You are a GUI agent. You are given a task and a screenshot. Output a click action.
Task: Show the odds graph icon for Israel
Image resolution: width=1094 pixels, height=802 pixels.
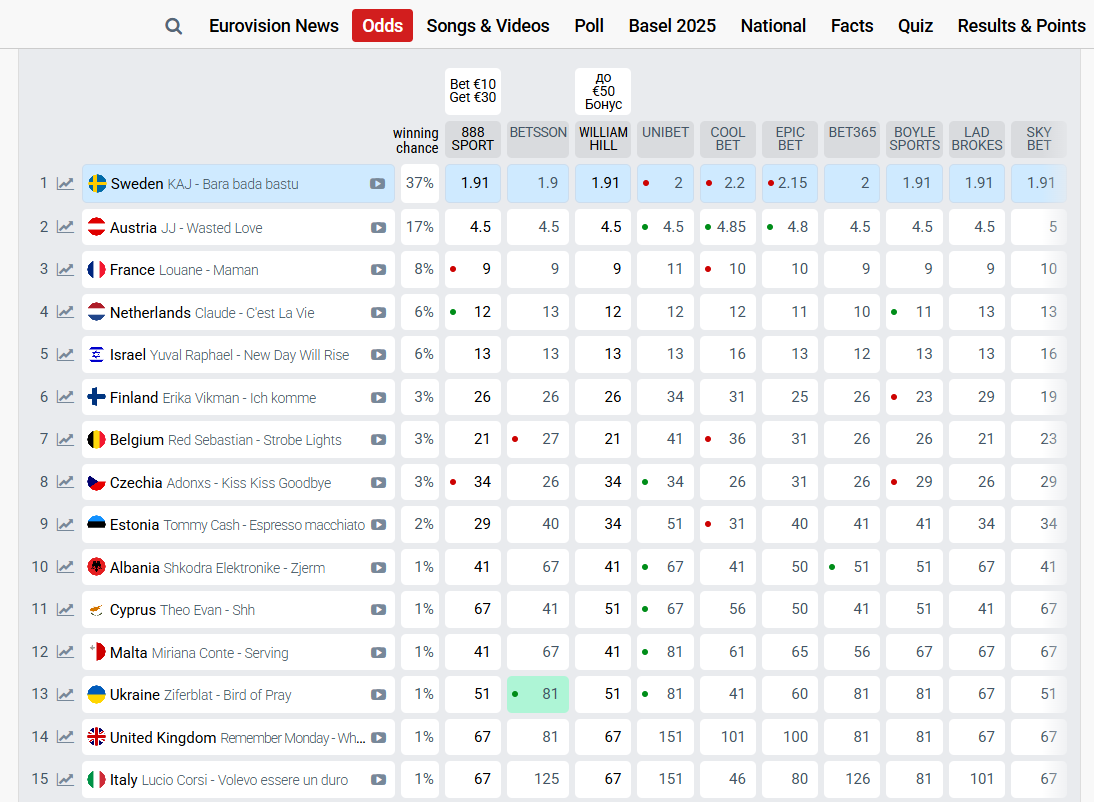(x=65, y=355)
